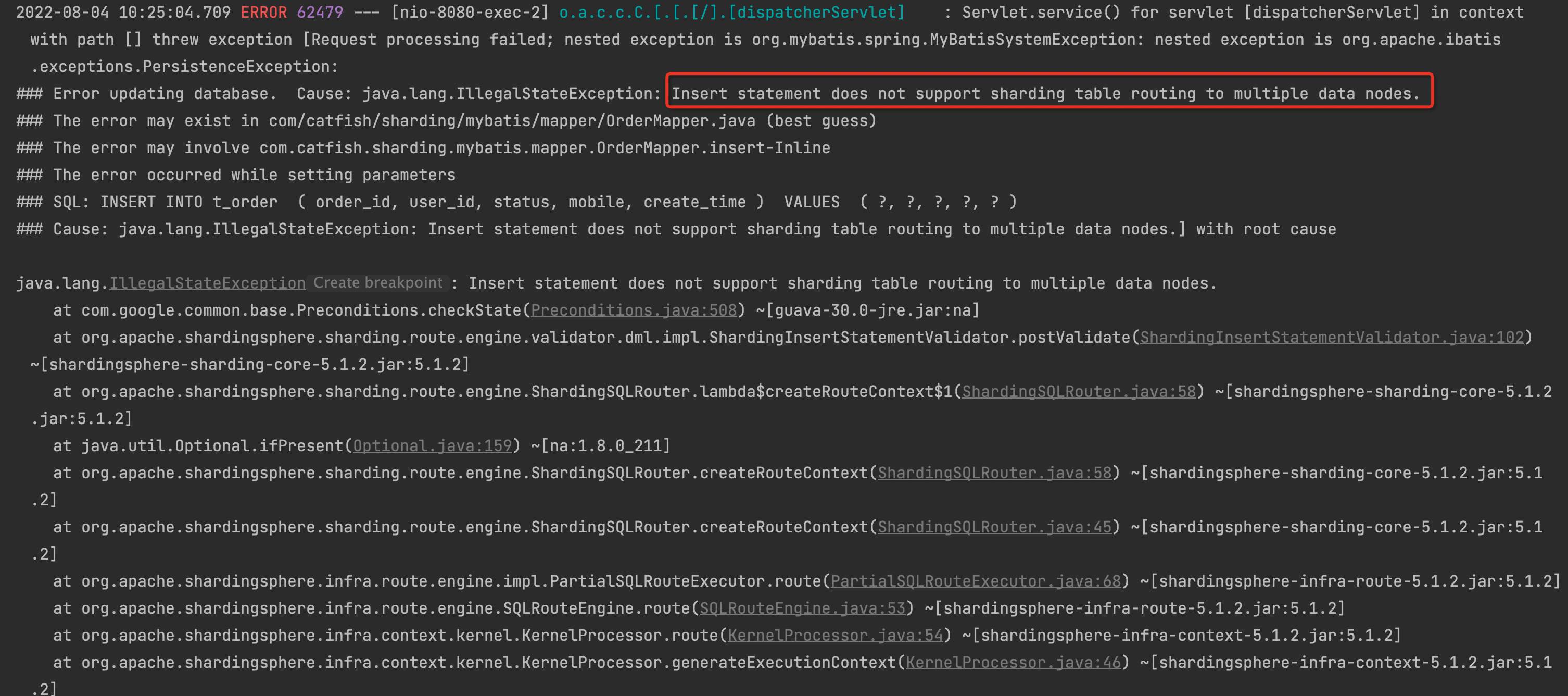1568x696 pixels.
Task: Open the Preconditions.java:508 source link
Action: [x=633, y=310]
